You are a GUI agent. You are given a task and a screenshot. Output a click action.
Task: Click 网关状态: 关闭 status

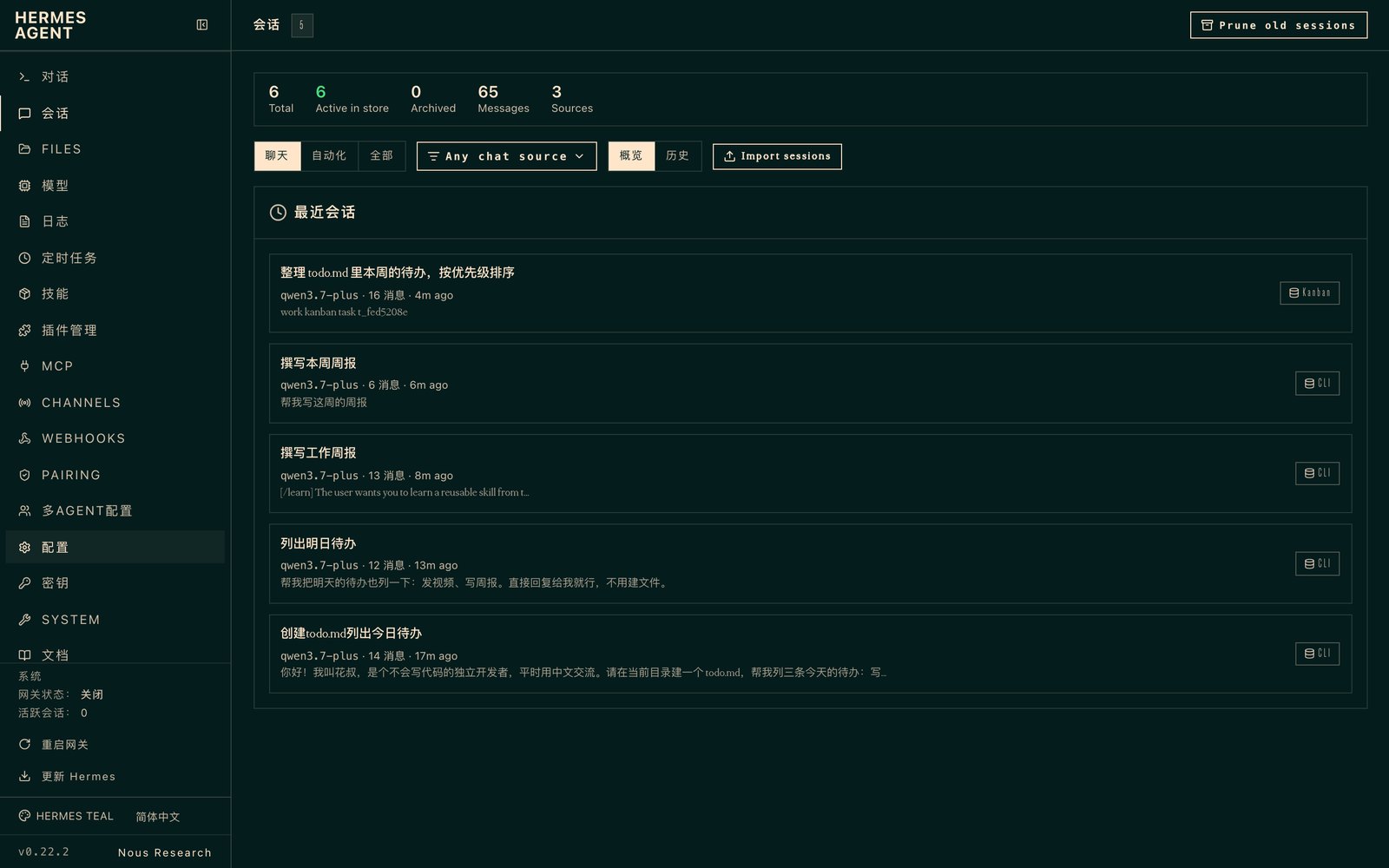click(61, 694)
